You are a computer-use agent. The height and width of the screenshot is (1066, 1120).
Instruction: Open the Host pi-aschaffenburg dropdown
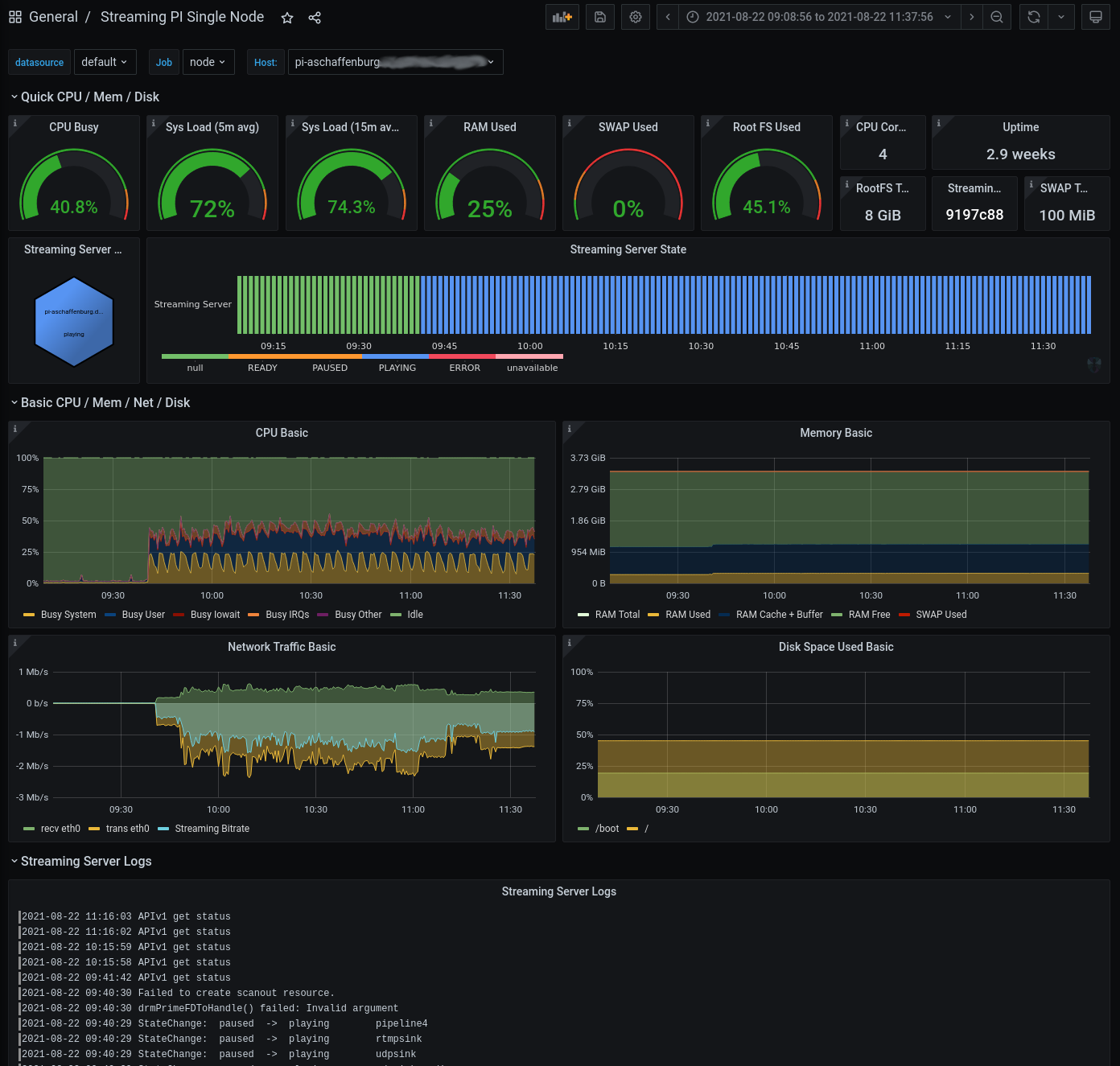pyautogui.click(x=395, y=62)
